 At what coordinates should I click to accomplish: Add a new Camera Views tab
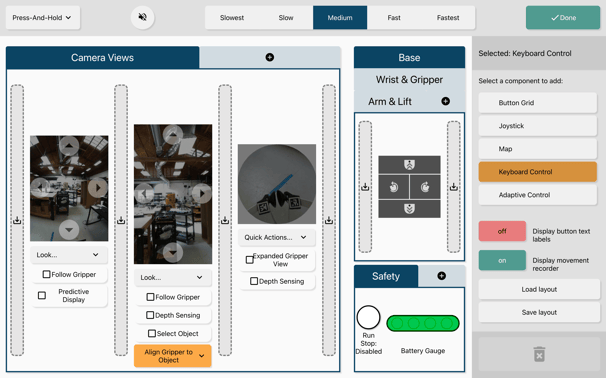(x=270, y=57)
